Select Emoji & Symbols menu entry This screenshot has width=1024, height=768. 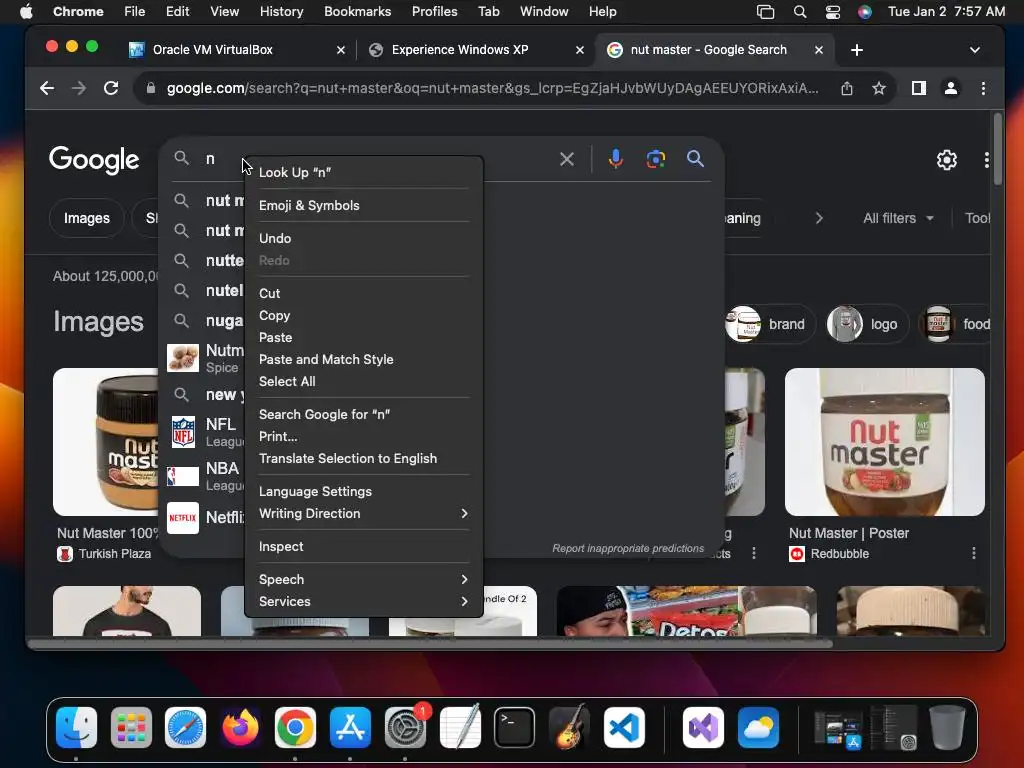(363, 205)
